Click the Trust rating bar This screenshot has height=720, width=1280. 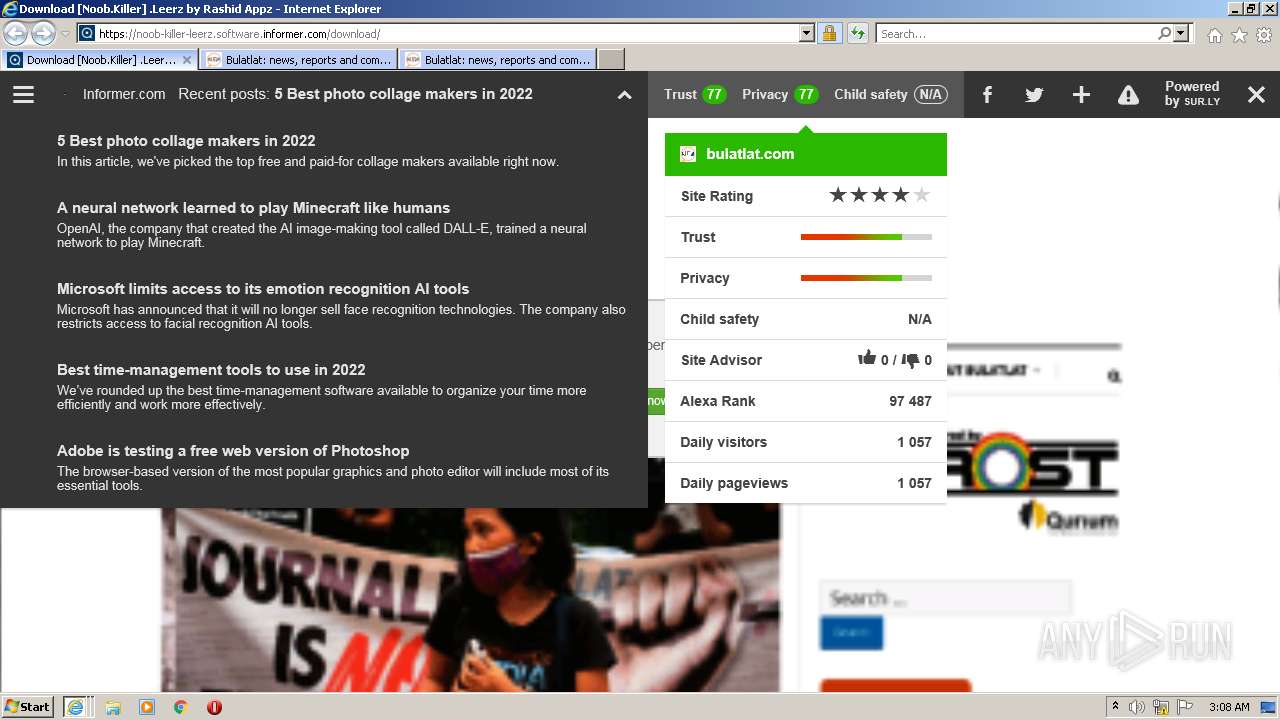click(866, 237)
